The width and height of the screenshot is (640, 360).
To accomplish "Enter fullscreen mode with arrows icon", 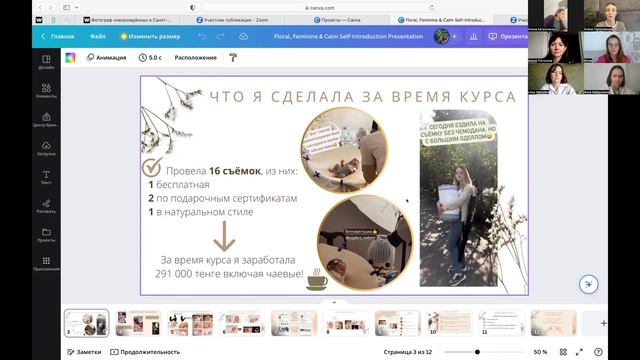I will [x=580, y=352].
